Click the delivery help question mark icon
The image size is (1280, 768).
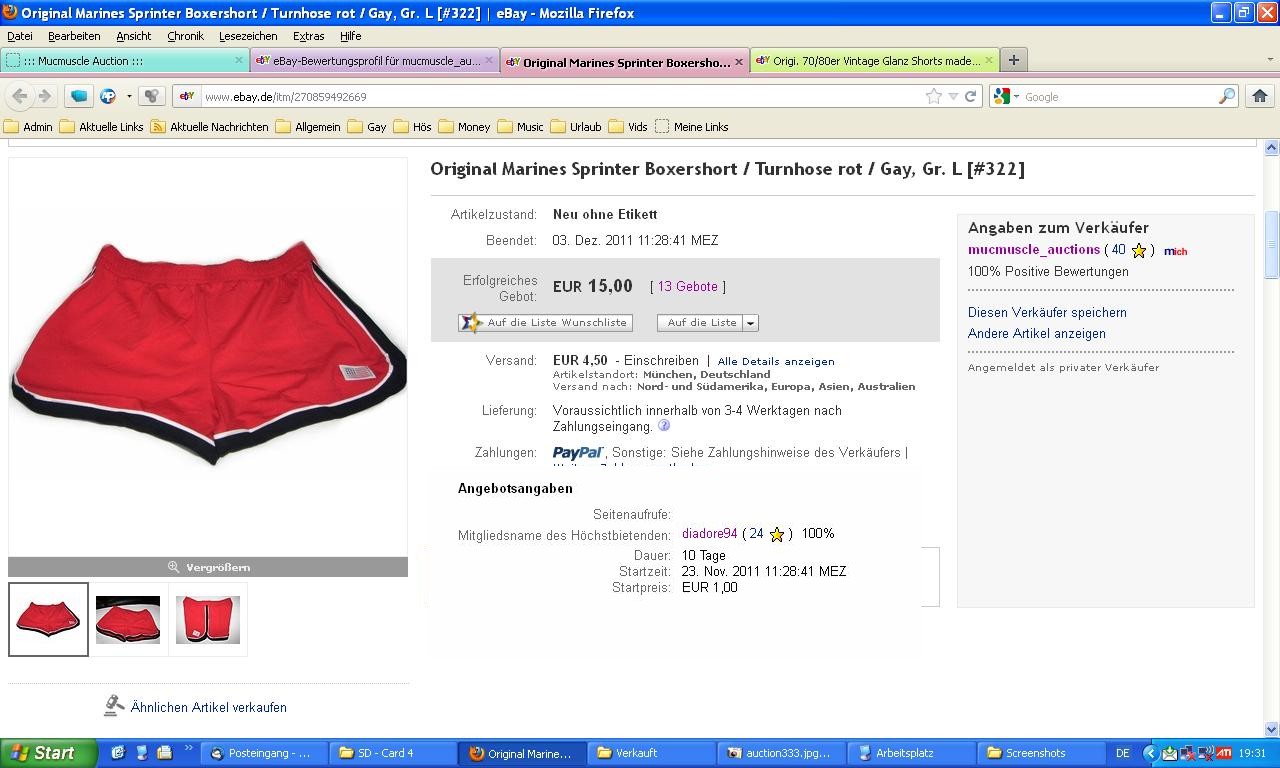[x=664, y=426]
